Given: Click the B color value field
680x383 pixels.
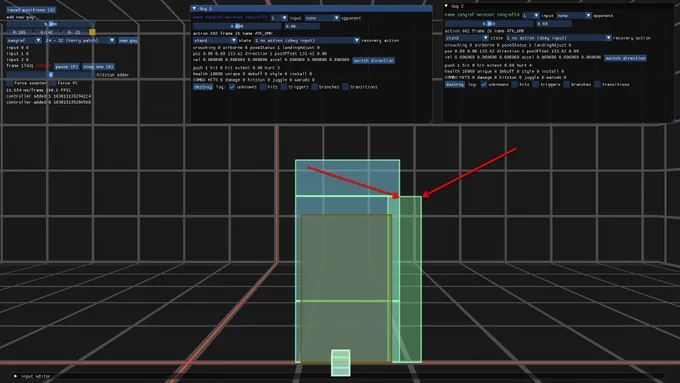Looking at the screenshot, I should click(74, 32).
